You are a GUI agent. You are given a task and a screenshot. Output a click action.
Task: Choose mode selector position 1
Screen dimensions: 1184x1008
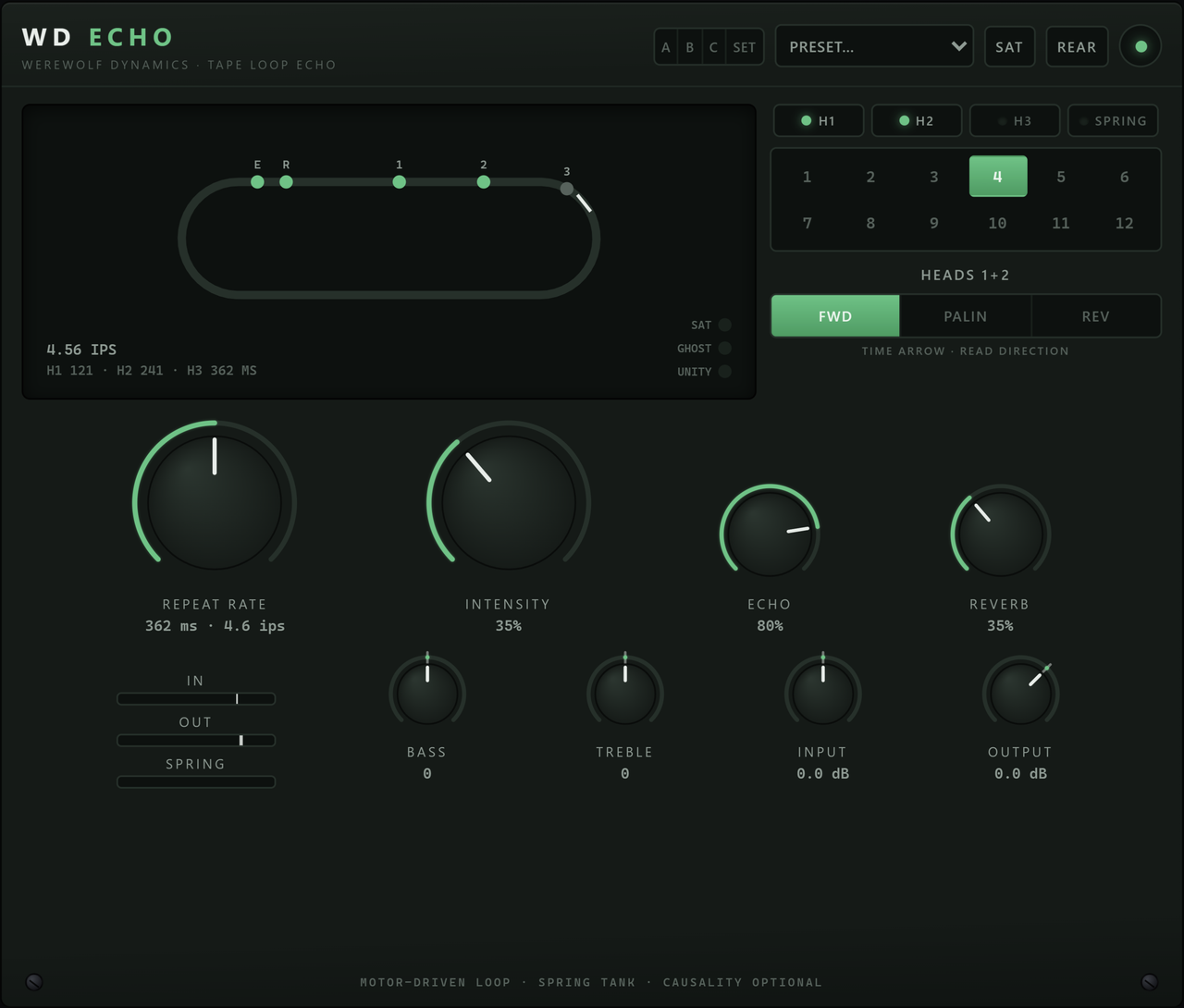pyautogui.click(x=807, y=177)
